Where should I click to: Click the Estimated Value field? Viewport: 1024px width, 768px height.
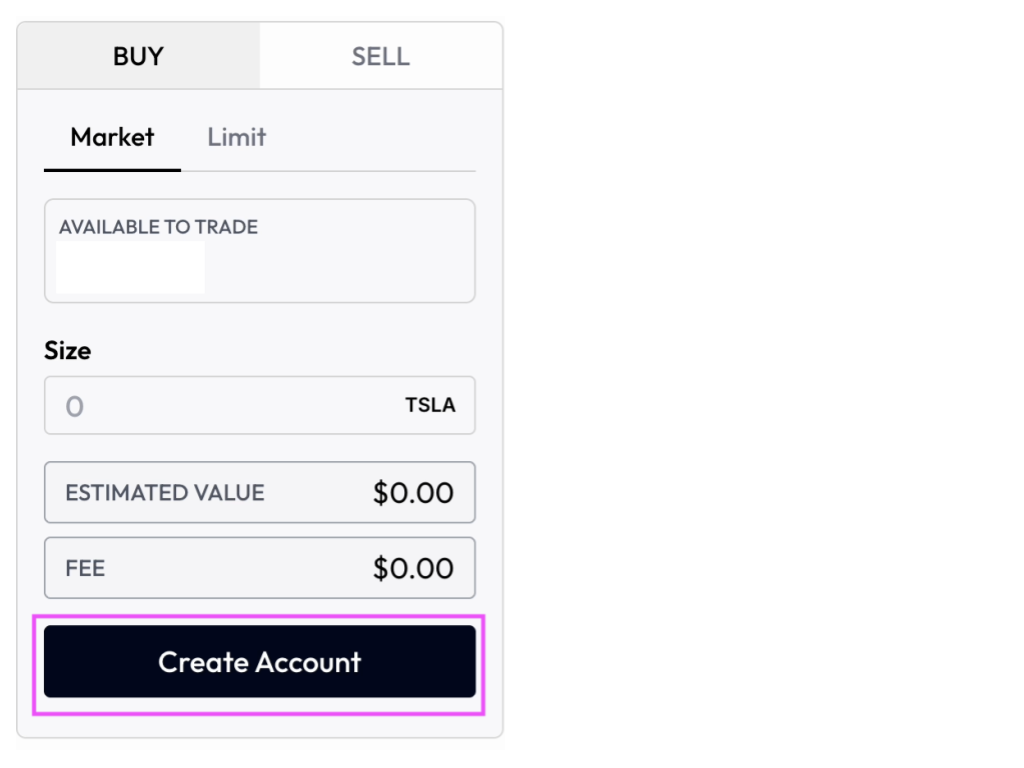point(259,492)
